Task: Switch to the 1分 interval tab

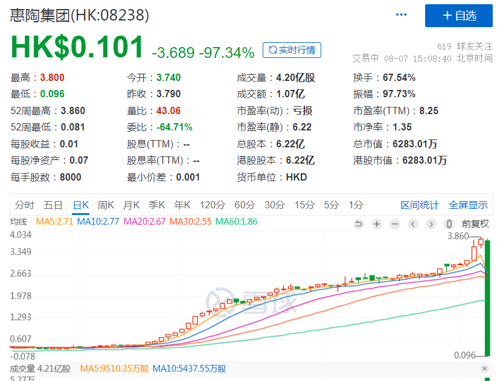Action: [356, 205]
